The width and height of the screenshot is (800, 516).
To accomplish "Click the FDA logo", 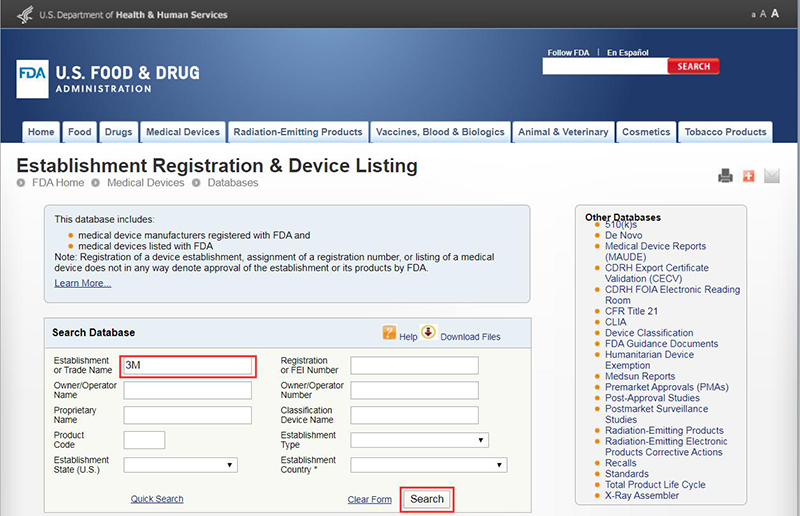I will click(33, 79).
